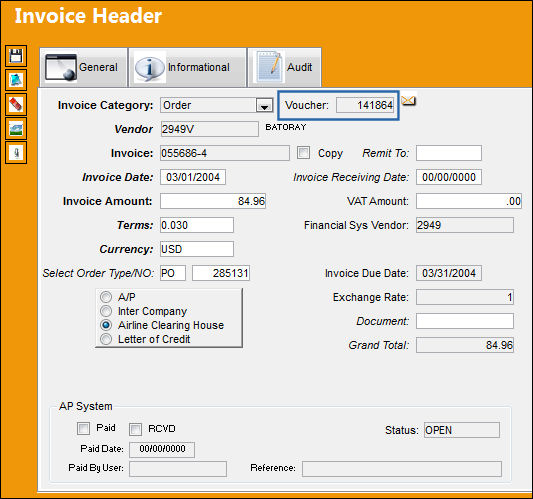Image resolution: width=533 pixels, height=499 pixels.
Task: Click the Paid By User field
Action: click(x=178, y=469)
